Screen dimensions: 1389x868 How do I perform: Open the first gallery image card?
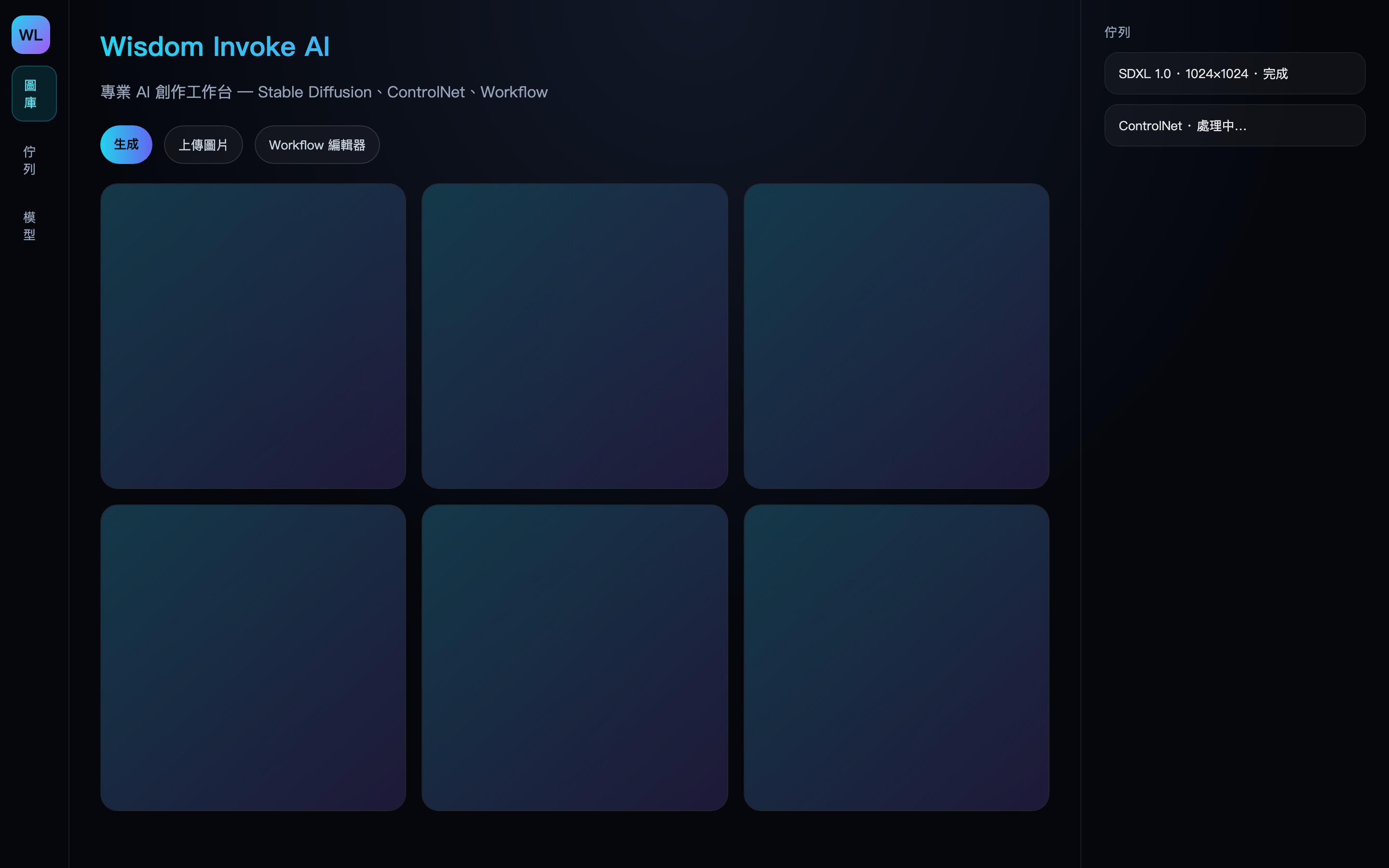click(x=253, y=336)
